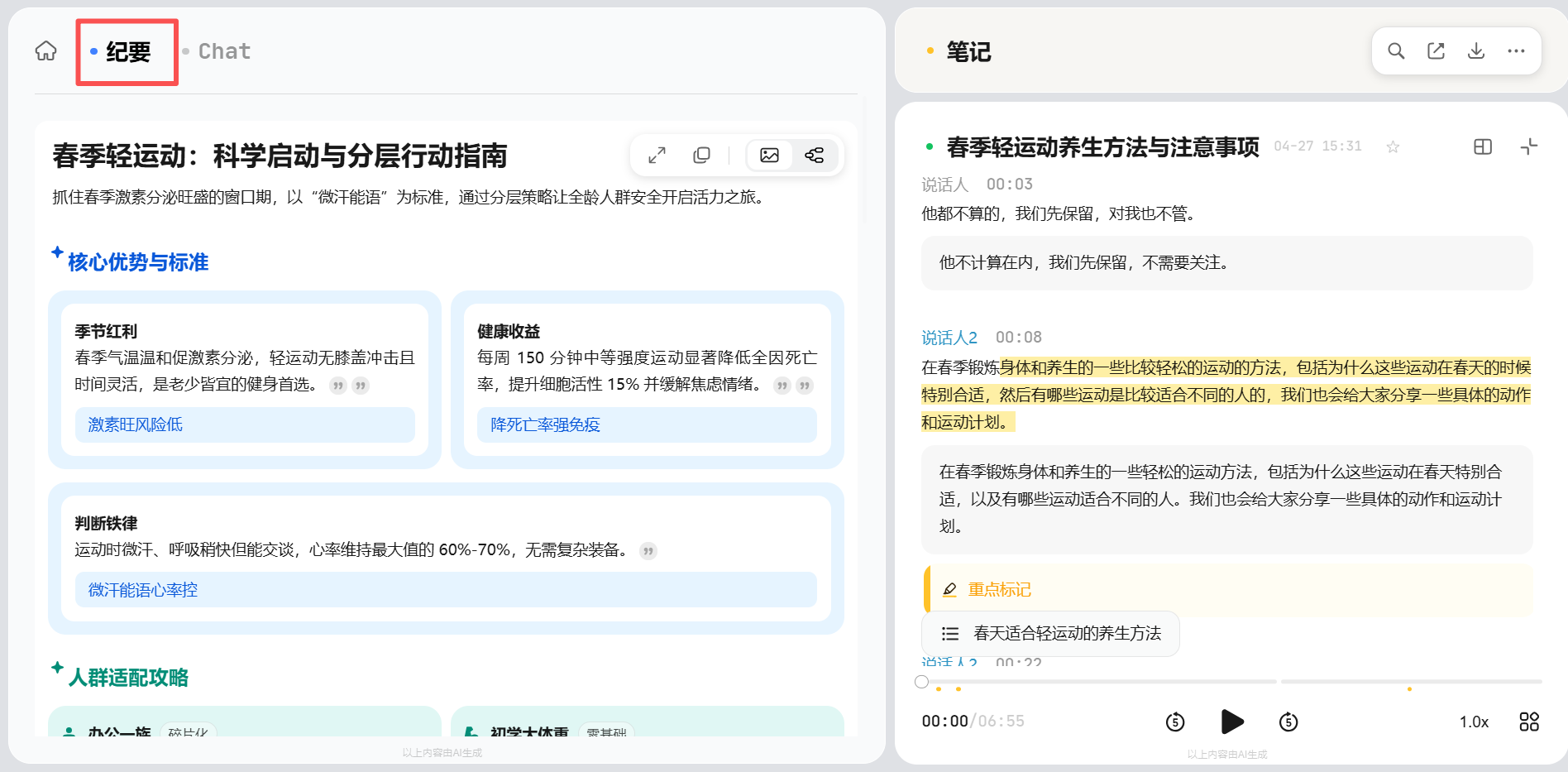Click the 说话人 label at 00:03
The height and width of the screenshot is (772, 1568).
[944, 185]
